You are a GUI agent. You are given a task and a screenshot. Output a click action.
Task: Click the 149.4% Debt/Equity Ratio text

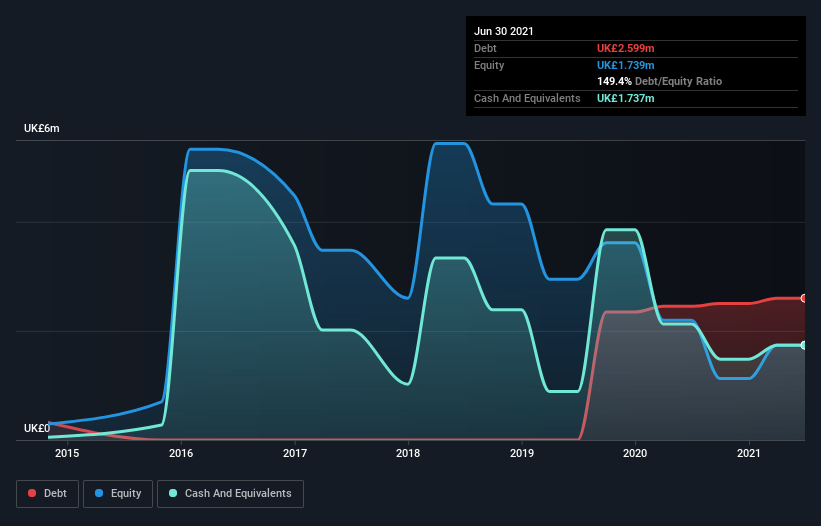pyautogui.click(x=659, y=82)
